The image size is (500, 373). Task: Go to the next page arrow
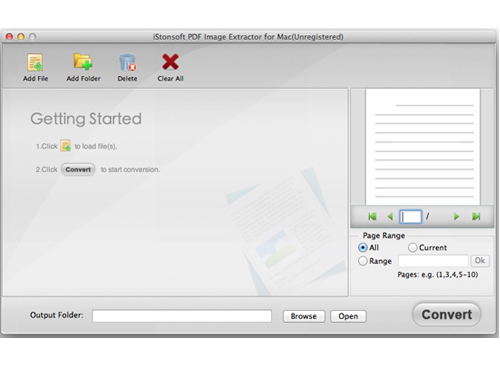(456, 217)
